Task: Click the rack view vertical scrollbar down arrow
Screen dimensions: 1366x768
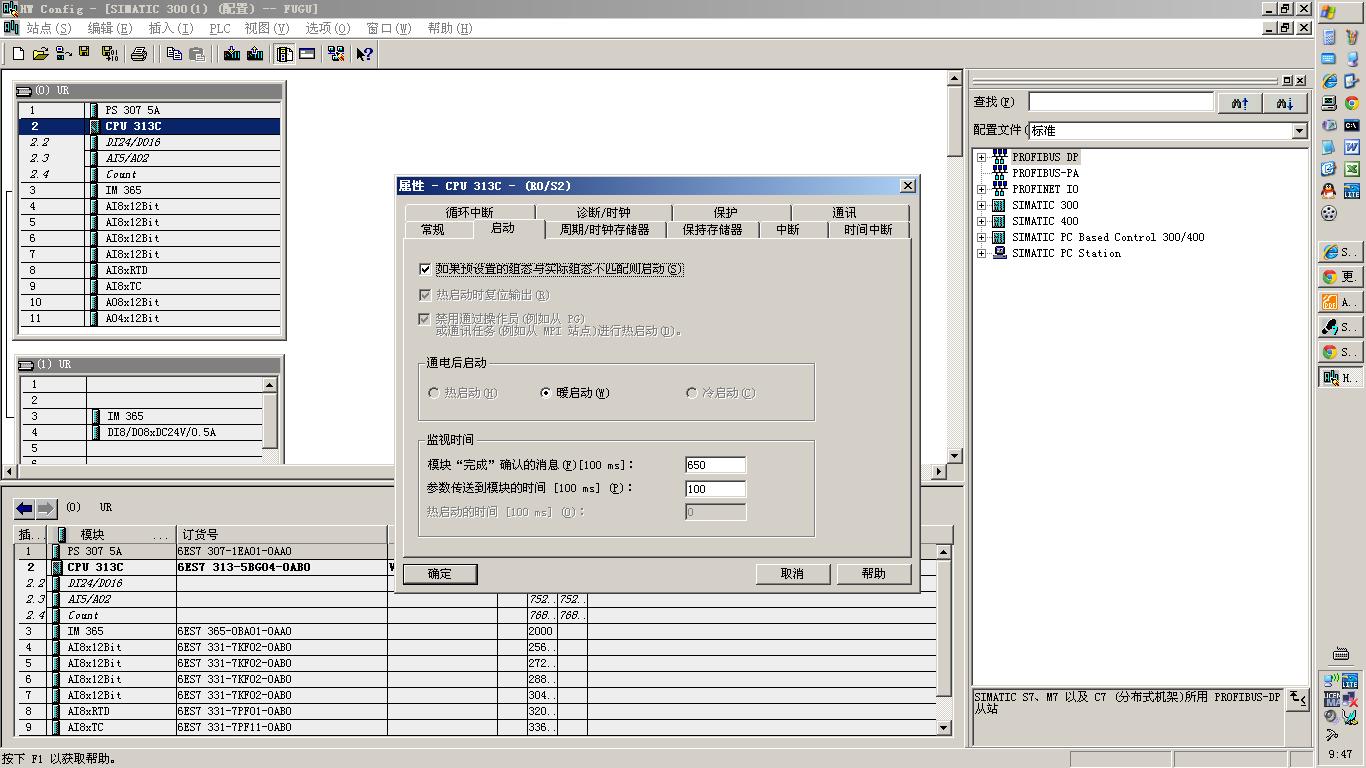Action: (954, 456)
